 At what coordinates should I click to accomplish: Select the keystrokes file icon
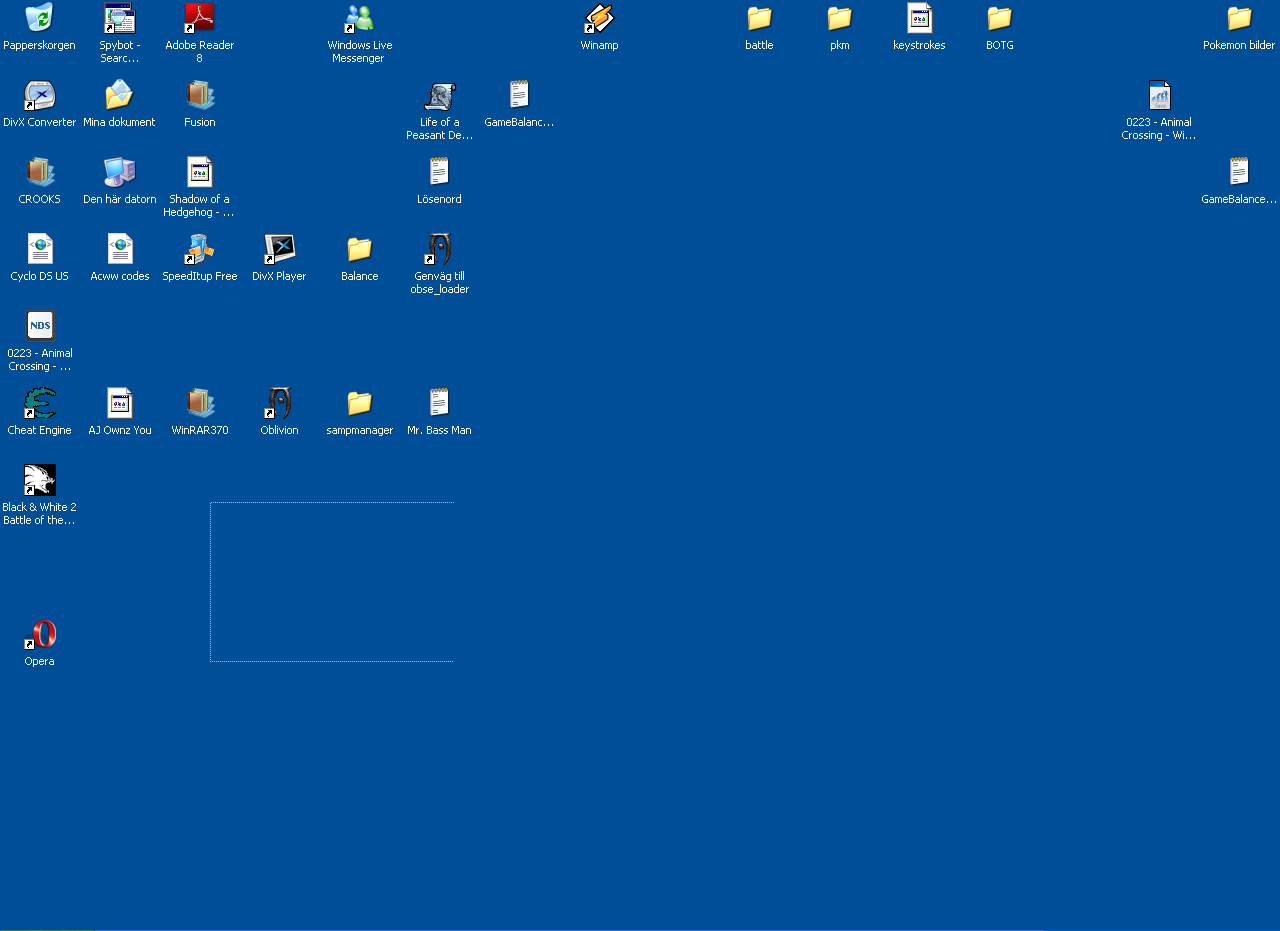(919, 18)
